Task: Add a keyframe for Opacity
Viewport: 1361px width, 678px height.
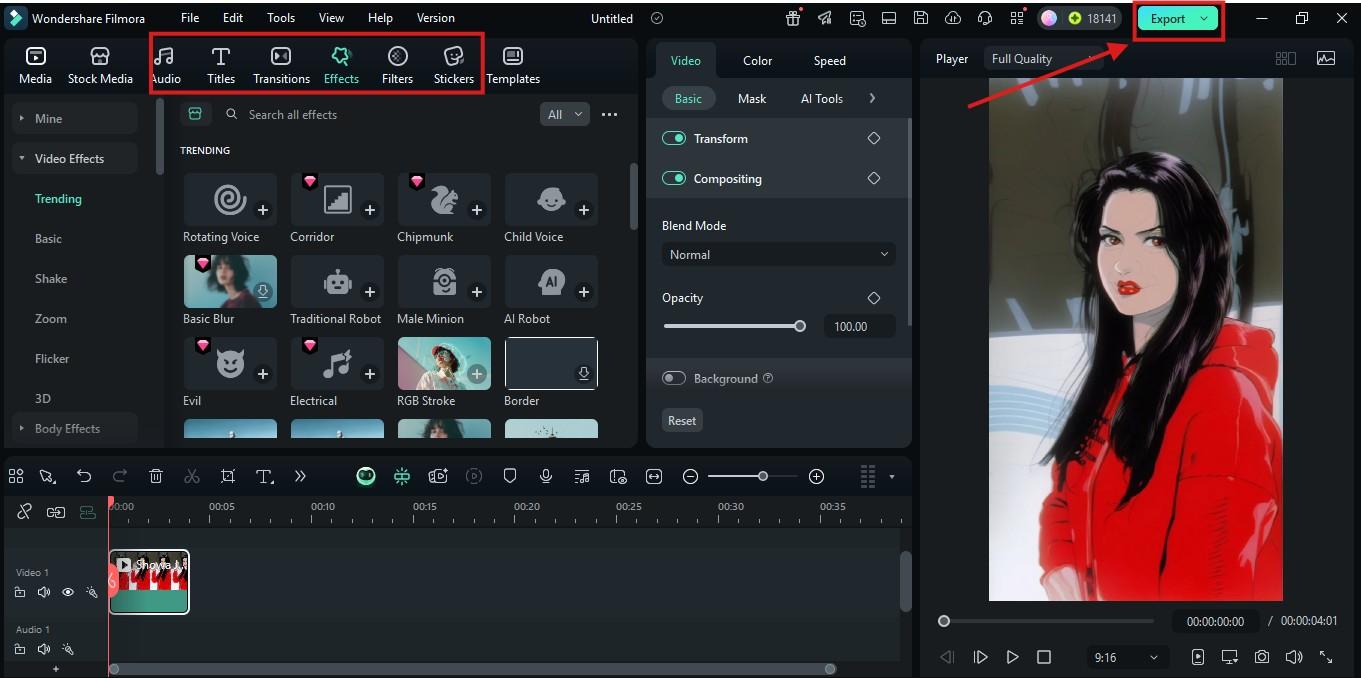Action: [874, 298]
